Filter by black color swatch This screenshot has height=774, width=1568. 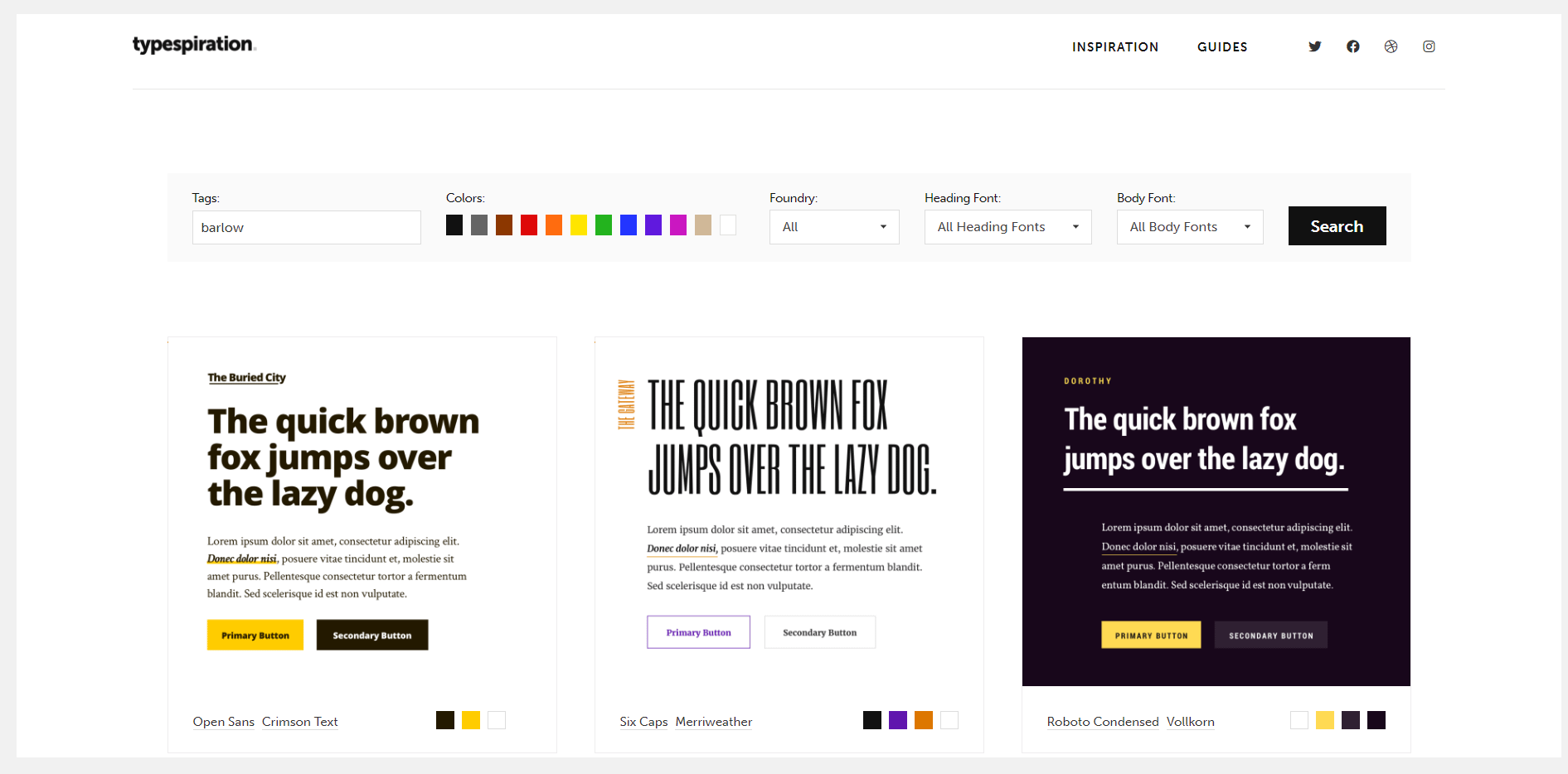454,225
